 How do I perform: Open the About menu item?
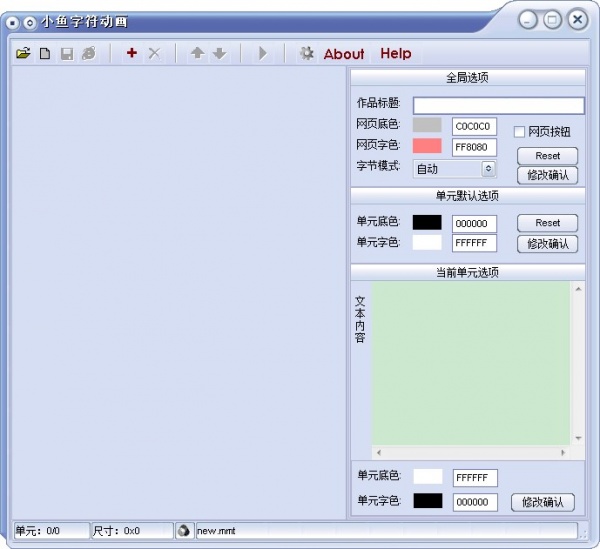344,54
